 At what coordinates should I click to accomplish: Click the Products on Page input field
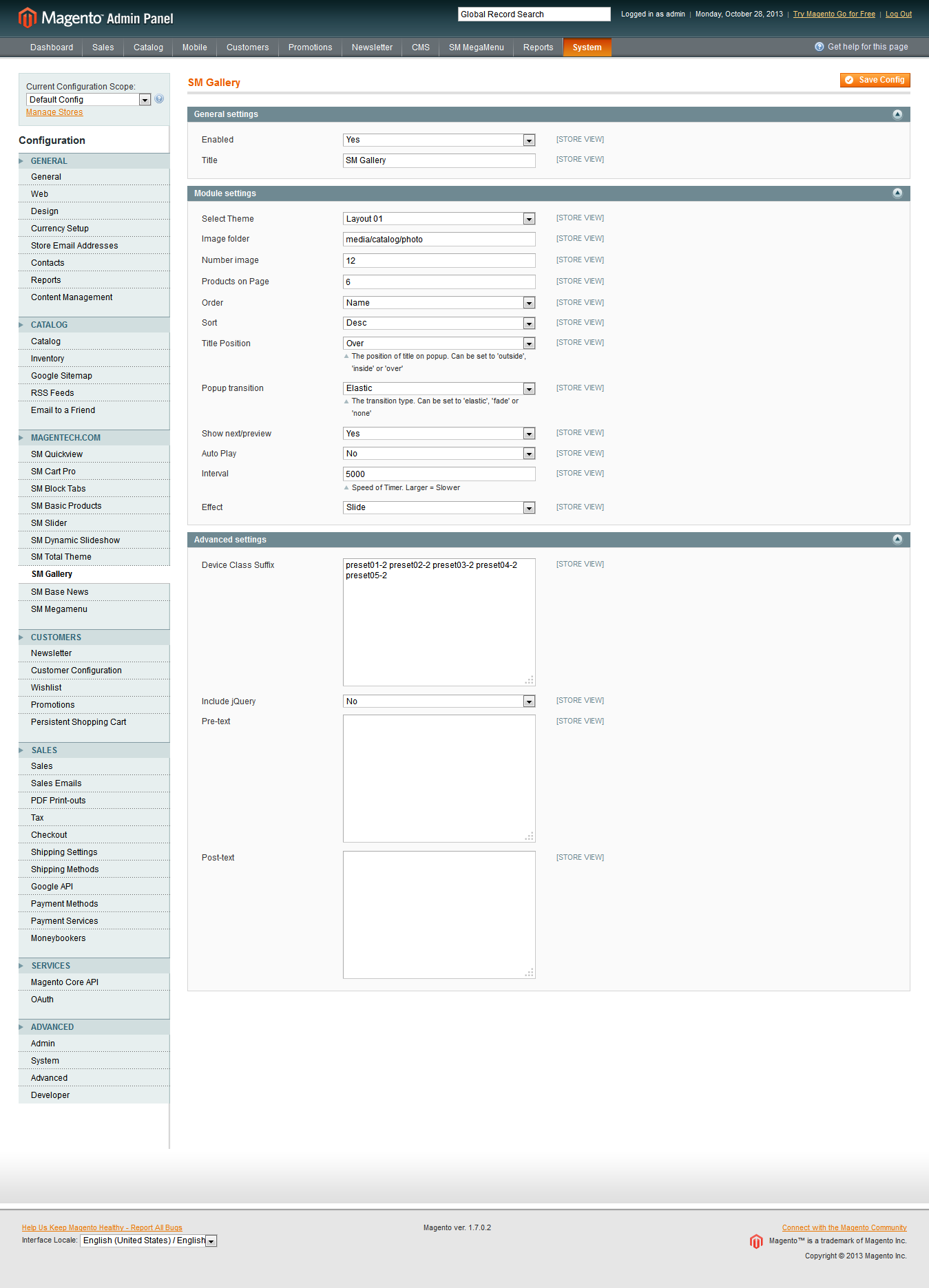pos(439,282)
